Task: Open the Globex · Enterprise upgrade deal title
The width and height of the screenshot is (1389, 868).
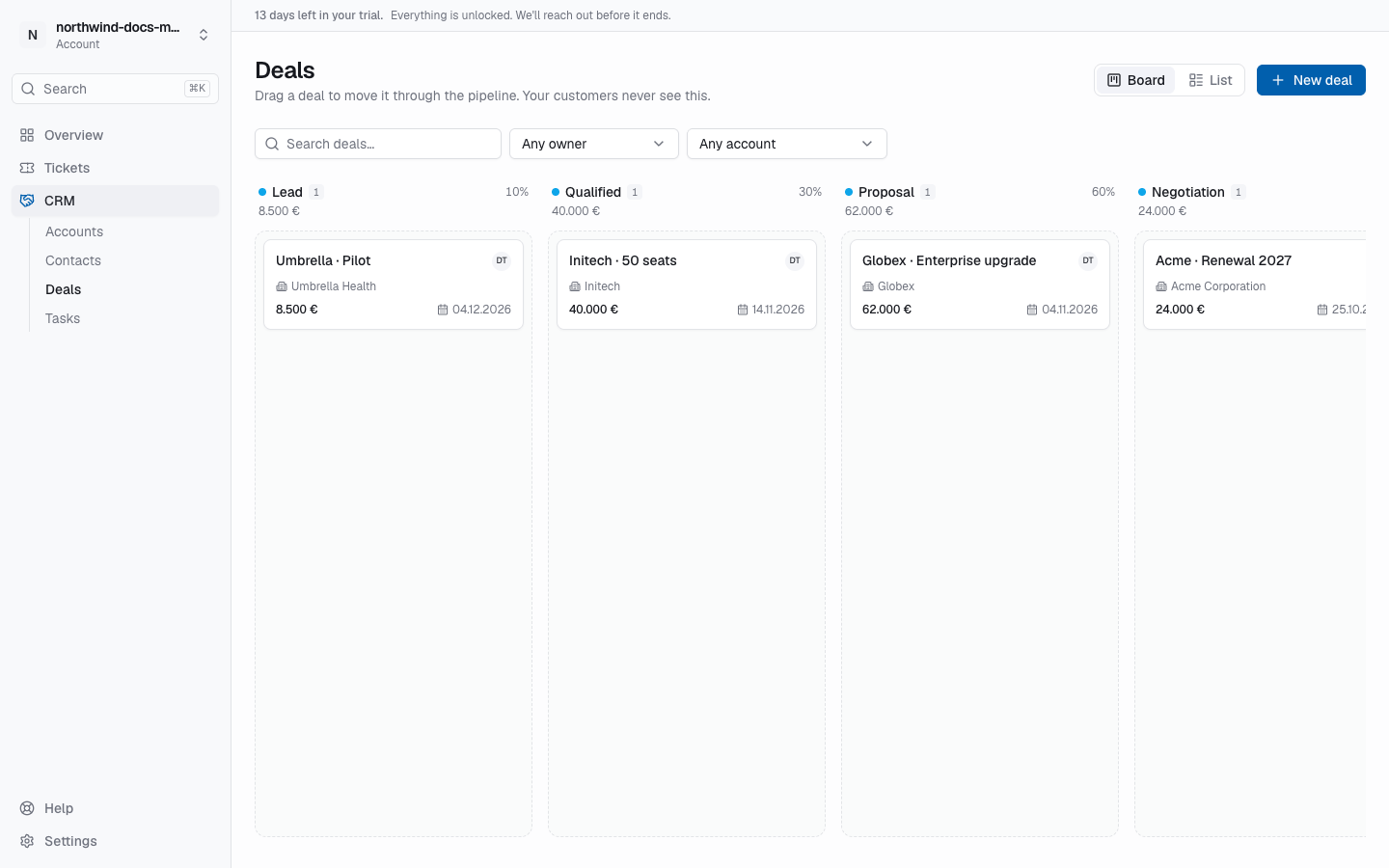Action: [949, 260]
